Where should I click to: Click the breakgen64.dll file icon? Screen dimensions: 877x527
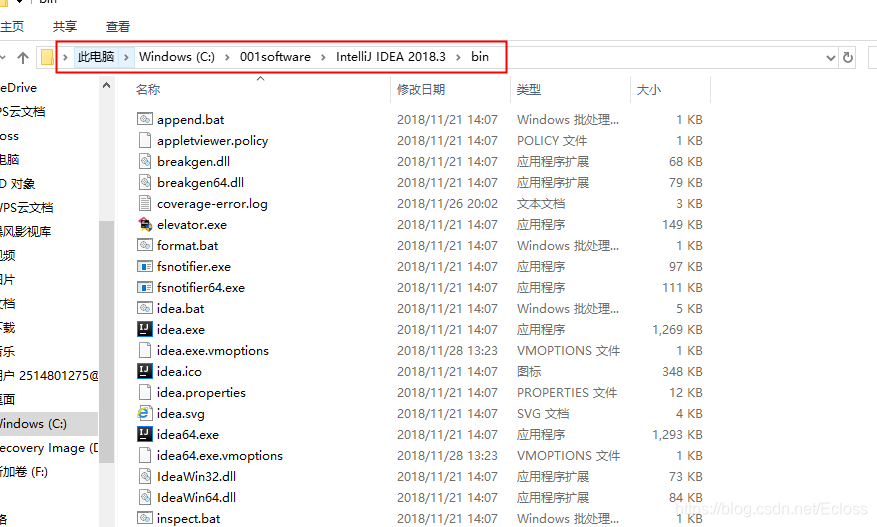(x=145, y=182)
